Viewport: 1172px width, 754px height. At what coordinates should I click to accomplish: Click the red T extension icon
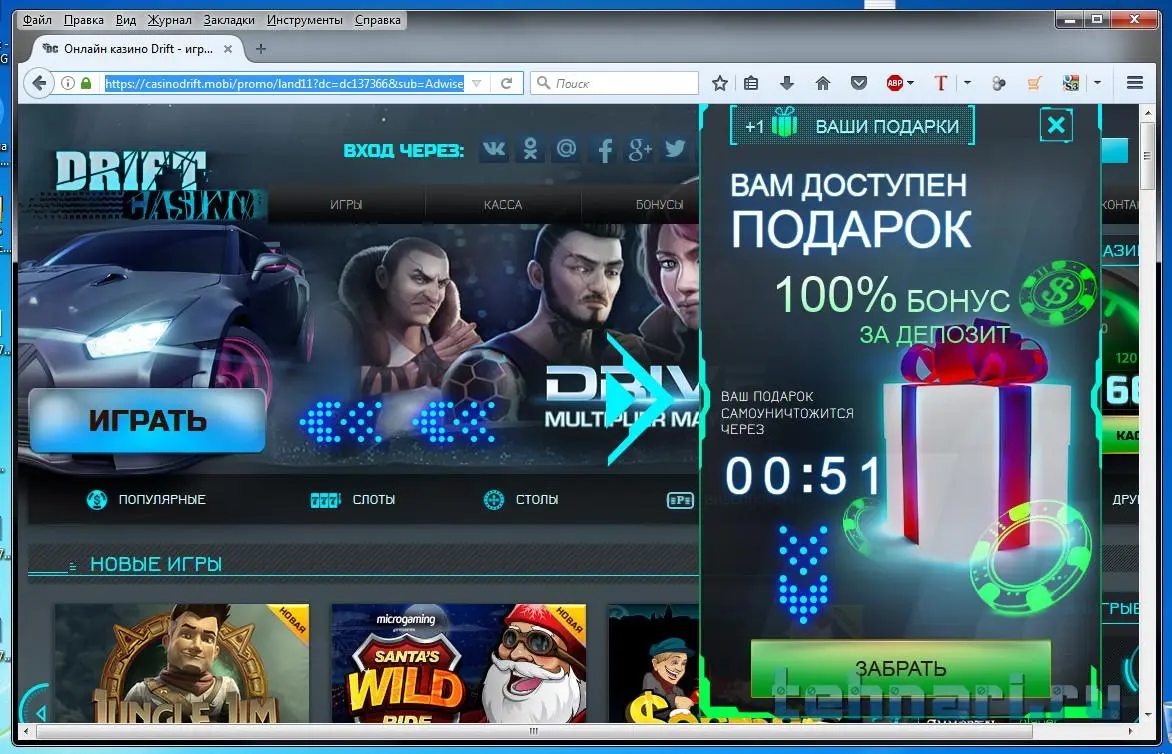click(941, 83)
